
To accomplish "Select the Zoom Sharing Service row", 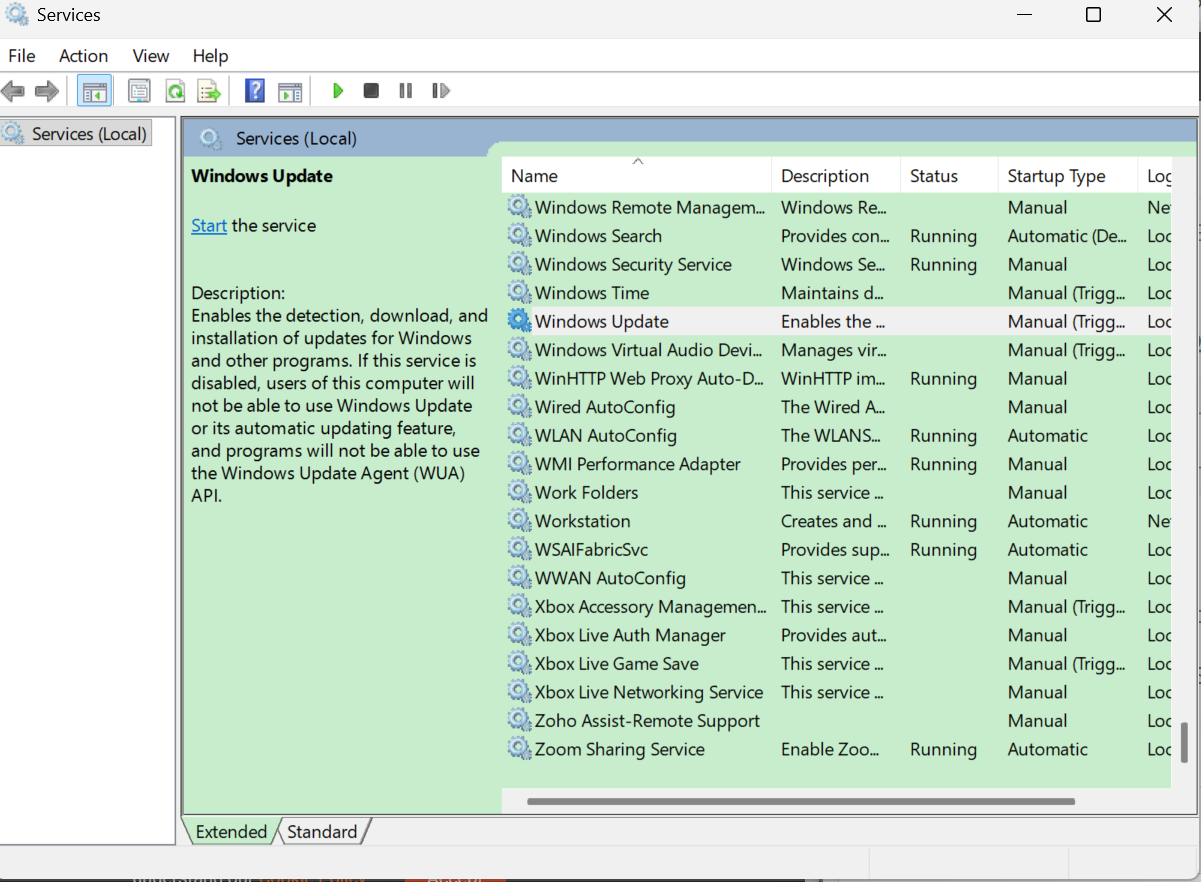I will pos(621,749).
